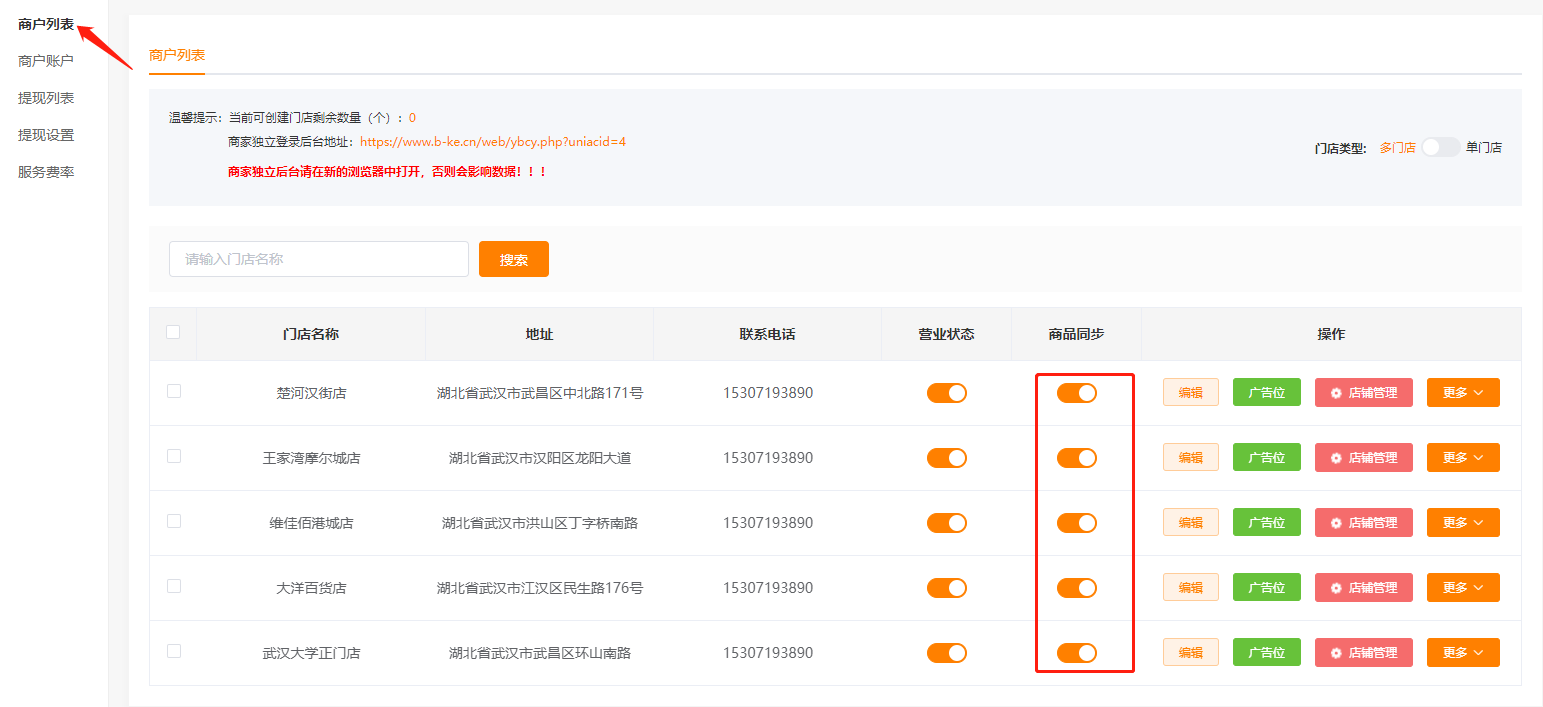Viewport: 1543px width, 707px height.
Task: Select the 商户列表 tab heading
Action: (177, 55)
